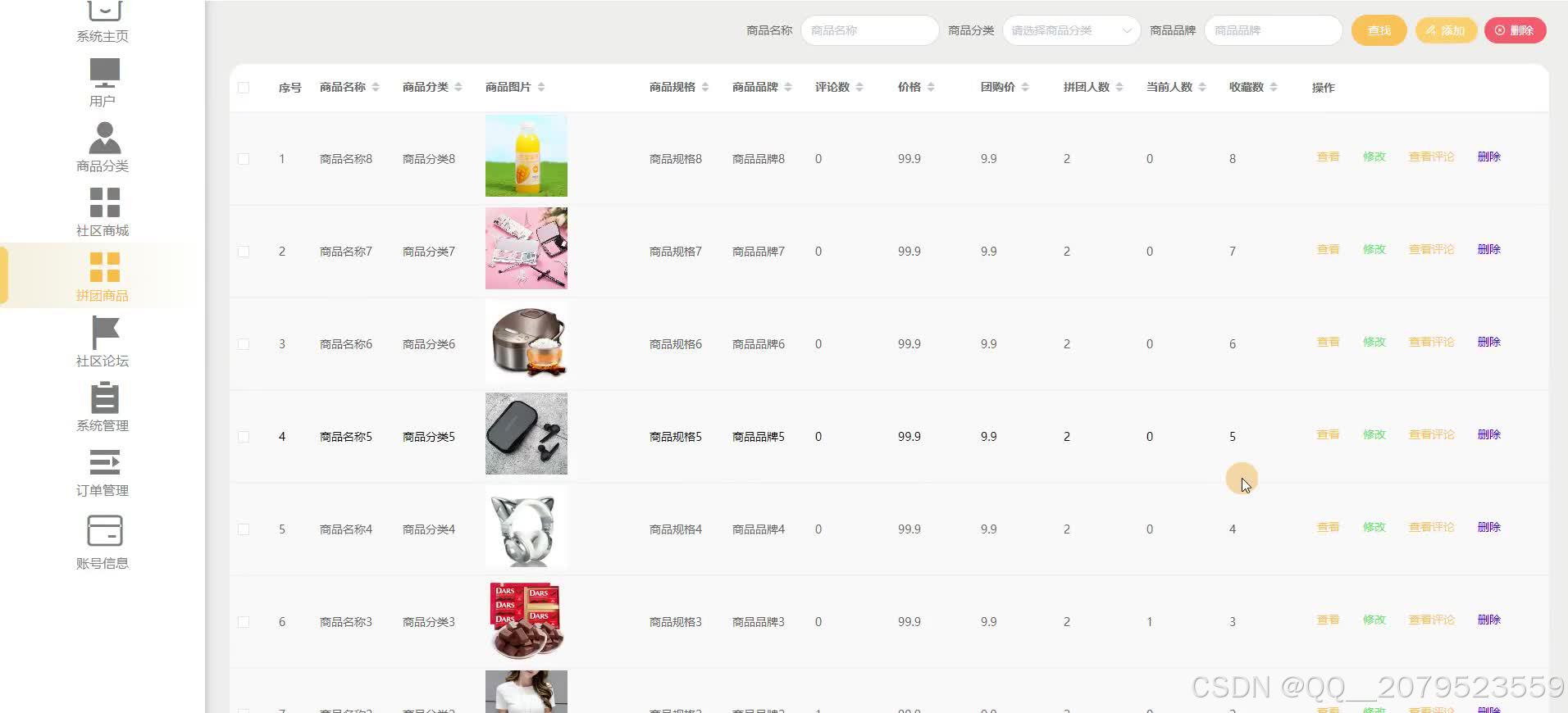Sort by 收藏数 column arrows
Viewport: 1568px width, 713px height.
click(x=1274, y=87)
